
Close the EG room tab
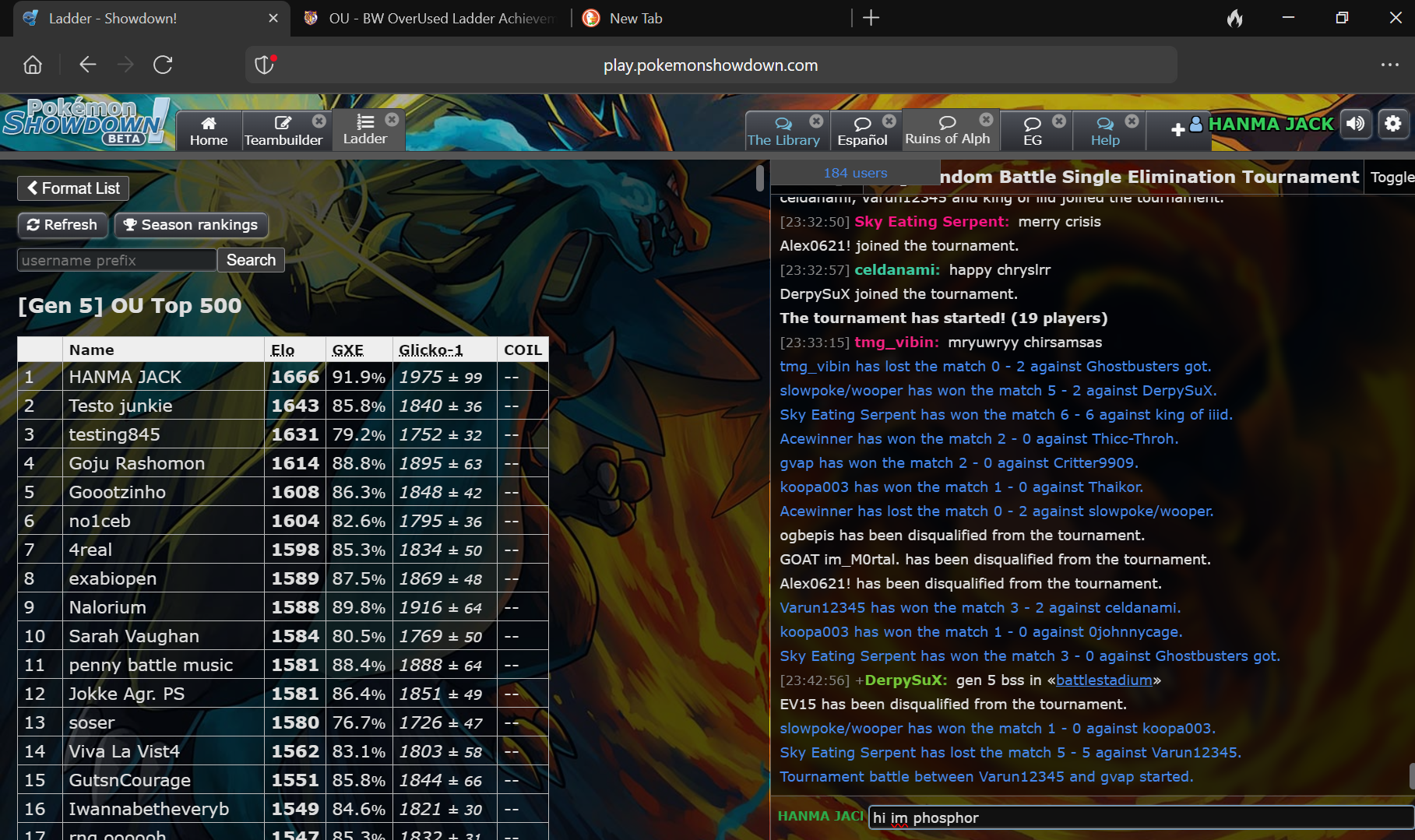[x=1059, y=121]
